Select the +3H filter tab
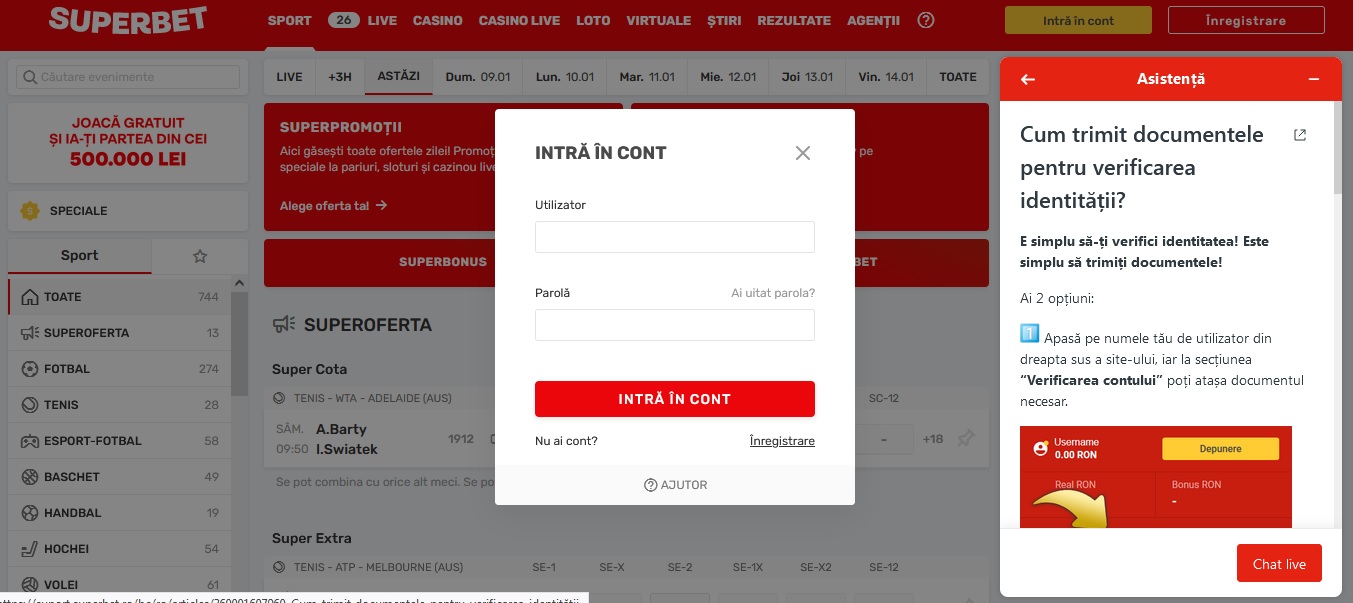The height and width of the screenshot is (603, 1353). [x=340, y=77]
